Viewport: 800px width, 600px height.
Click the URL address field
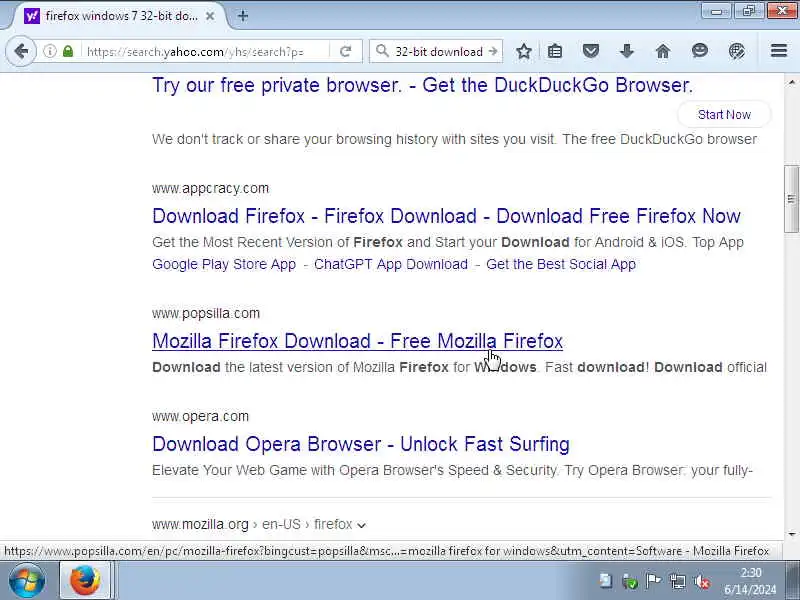click(207, 52)
